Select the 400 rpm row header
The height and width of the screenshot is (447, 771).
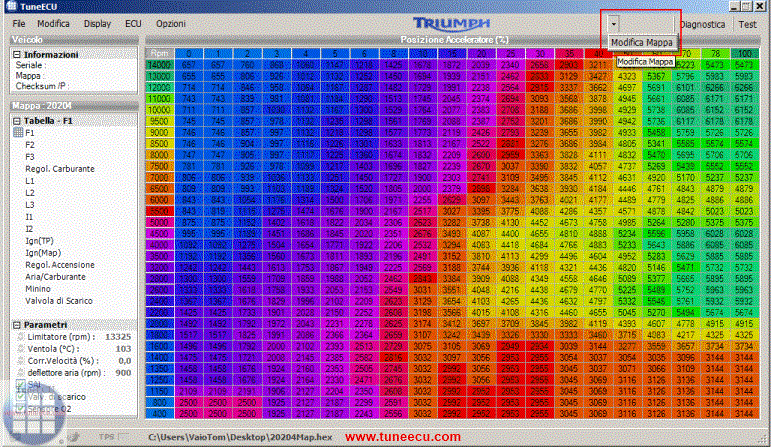[160, 414]
